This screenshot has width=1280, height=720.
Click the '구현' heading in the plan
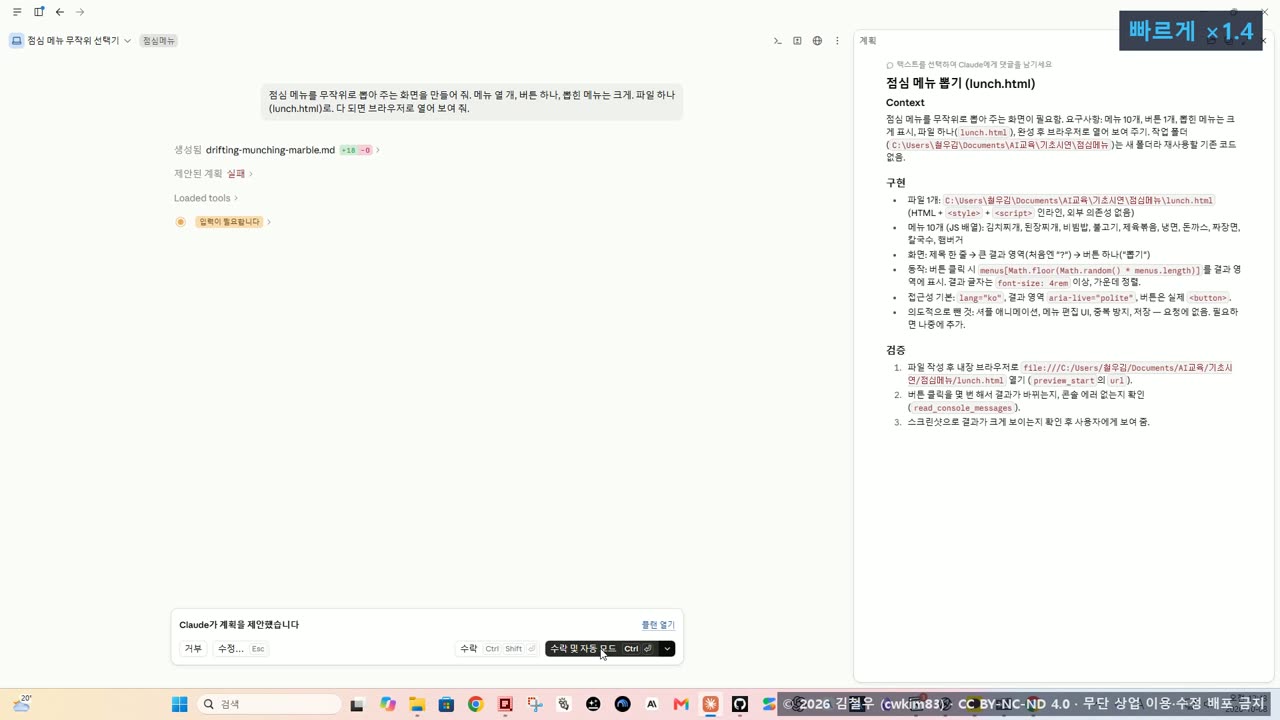[x=896, y=183]
